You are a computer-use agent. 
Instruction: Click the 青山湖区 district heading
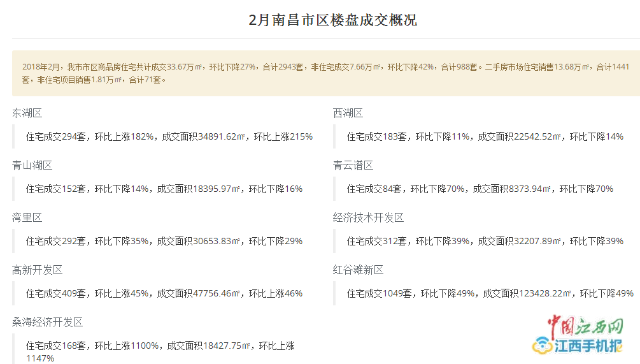(x=32, y=165)
